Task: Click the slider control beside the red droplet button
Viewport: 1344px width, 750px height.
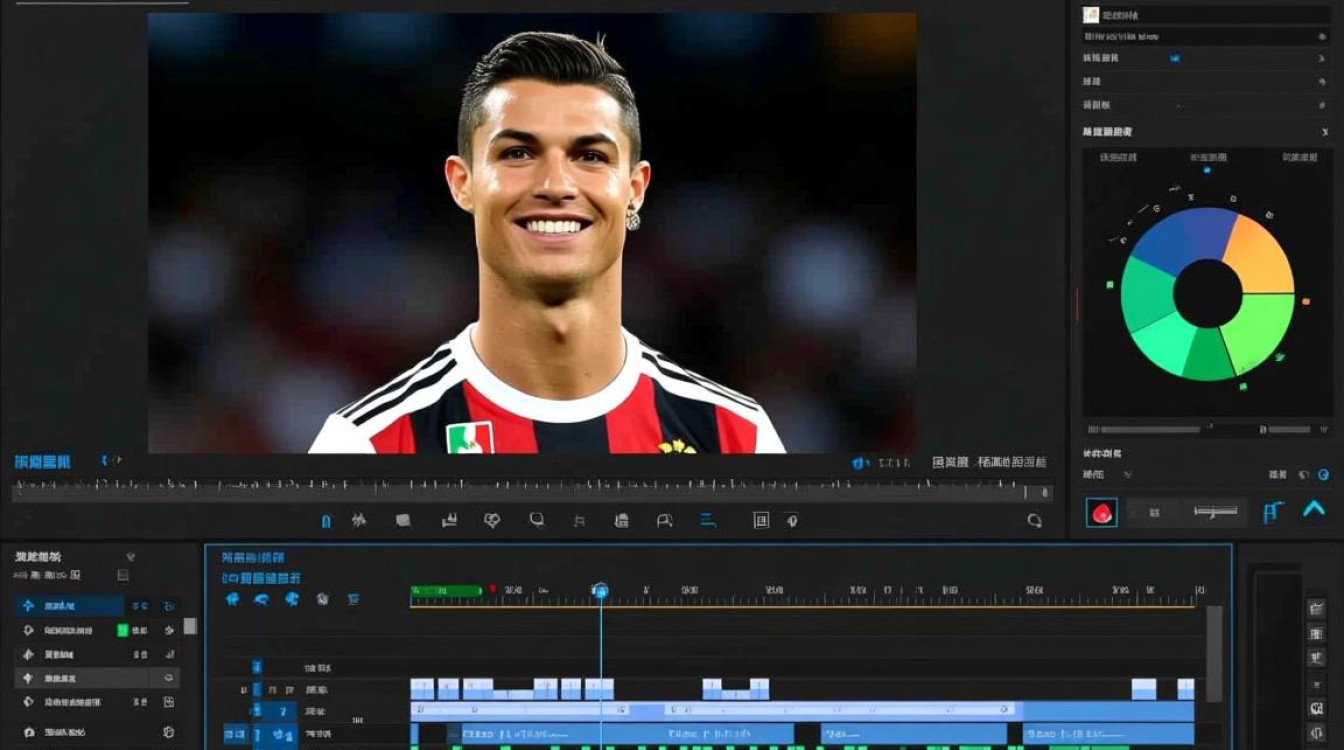Action: [1215, 512]
